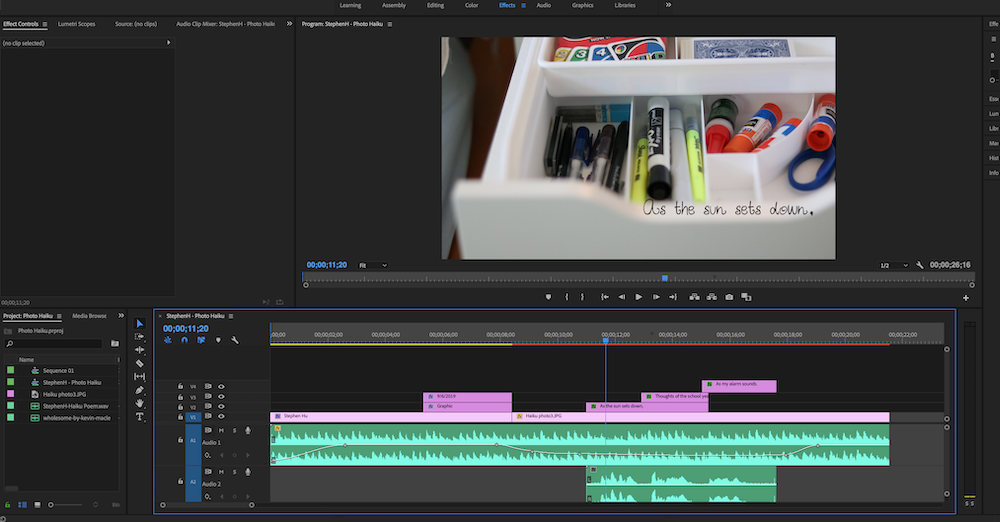Image resolution: width=1000 pixels, height=522 pixels.
Task: Select the Razor tool in the tools panel
Action: click(140, 363)
